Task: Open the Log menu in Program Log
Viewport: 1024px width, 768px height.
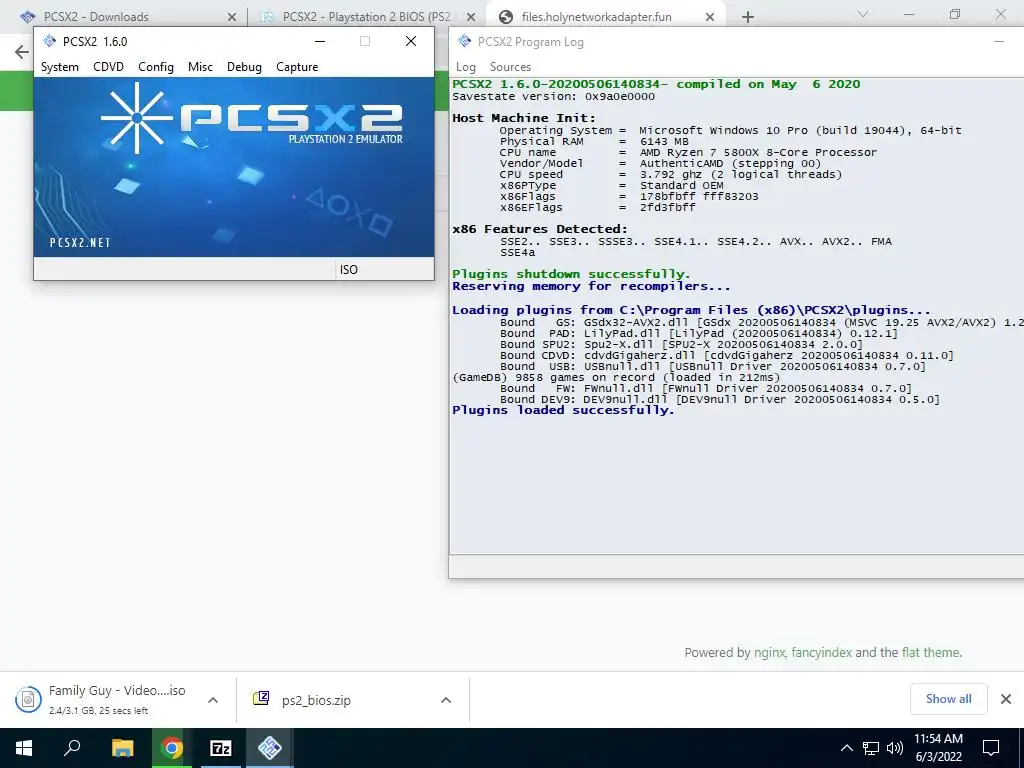Action: pyautogui.click(x=466, y=67)
